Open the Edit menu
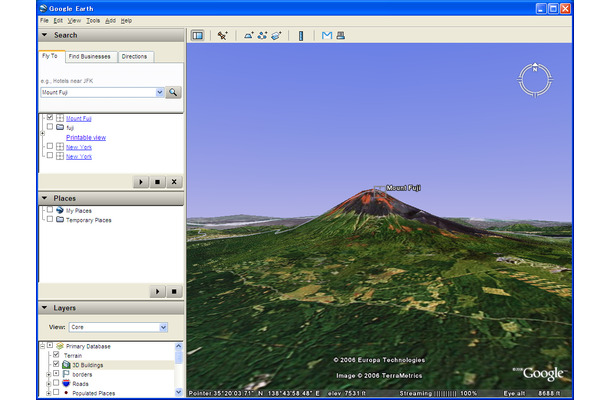Image resolution: width=610 pixels, height=400 pixels. [58, 21]
